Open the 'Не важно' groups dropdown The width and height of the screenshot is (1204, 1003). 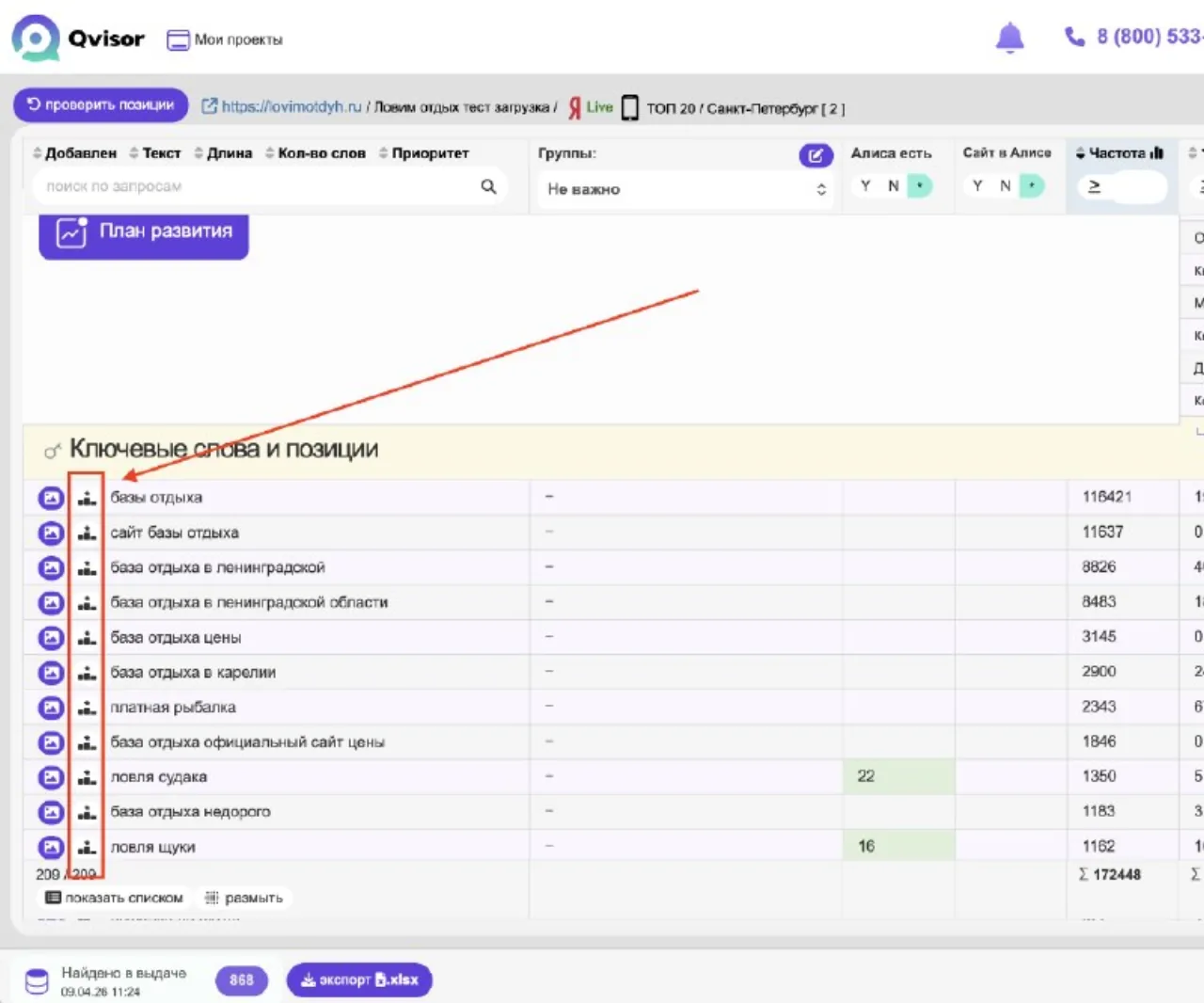686,189
